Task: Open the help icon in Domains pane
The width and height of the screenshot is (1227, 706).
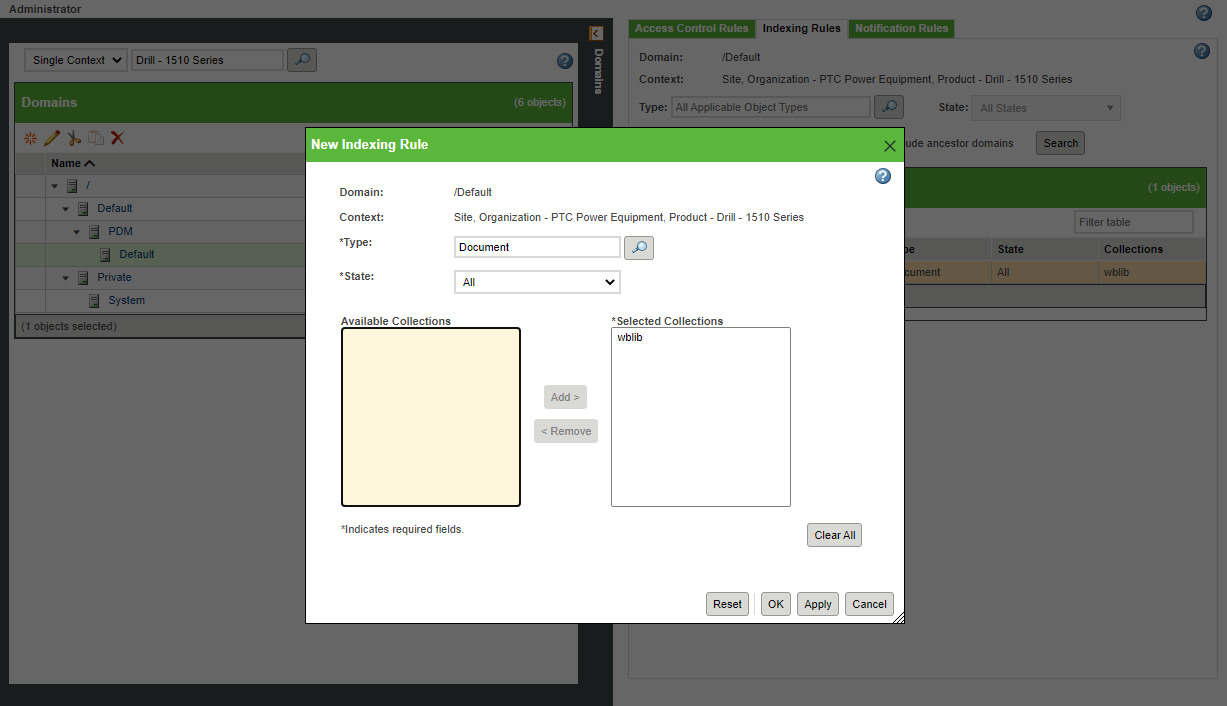Action: click(x=565, y=61)
